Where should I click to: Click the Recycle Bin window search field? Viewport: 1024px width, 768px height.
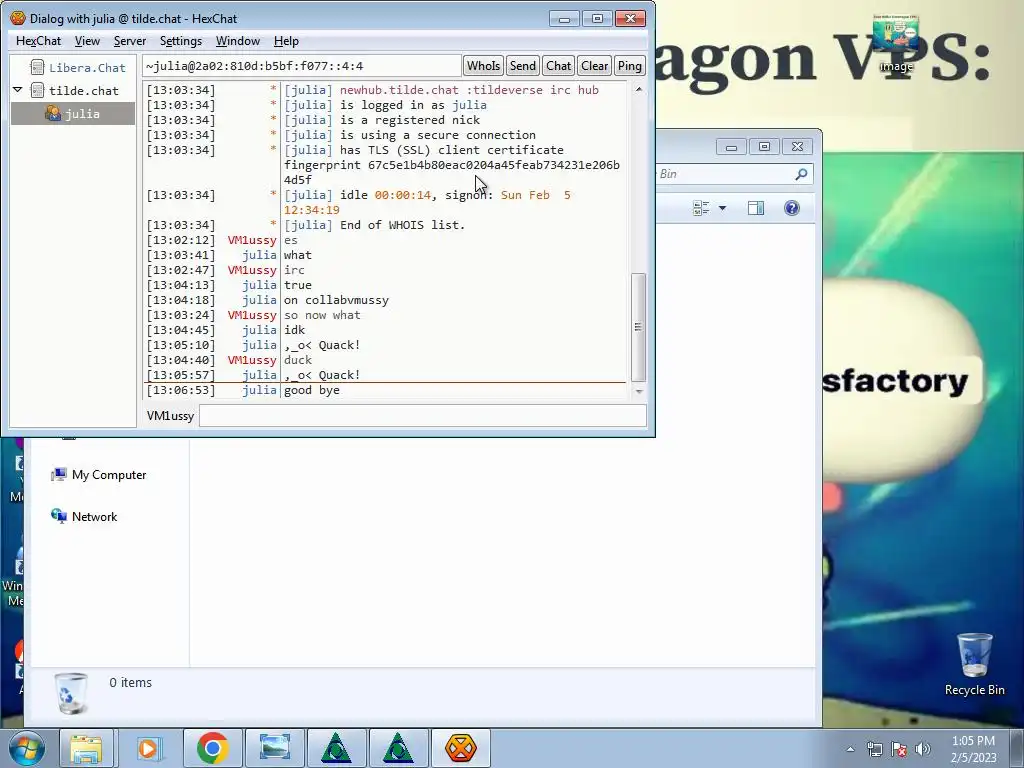coord(724,174)
